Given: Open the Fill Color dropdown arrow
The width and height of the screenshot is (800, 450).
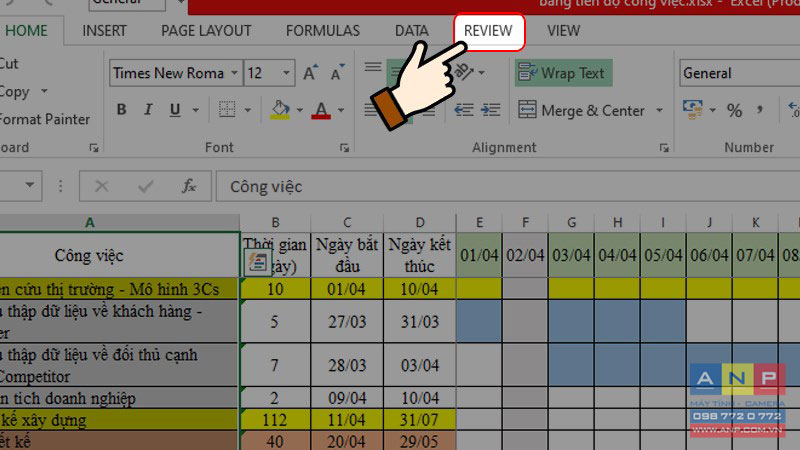Looking at the screenshot, I should pyautogui.click(x=300, y=110).
